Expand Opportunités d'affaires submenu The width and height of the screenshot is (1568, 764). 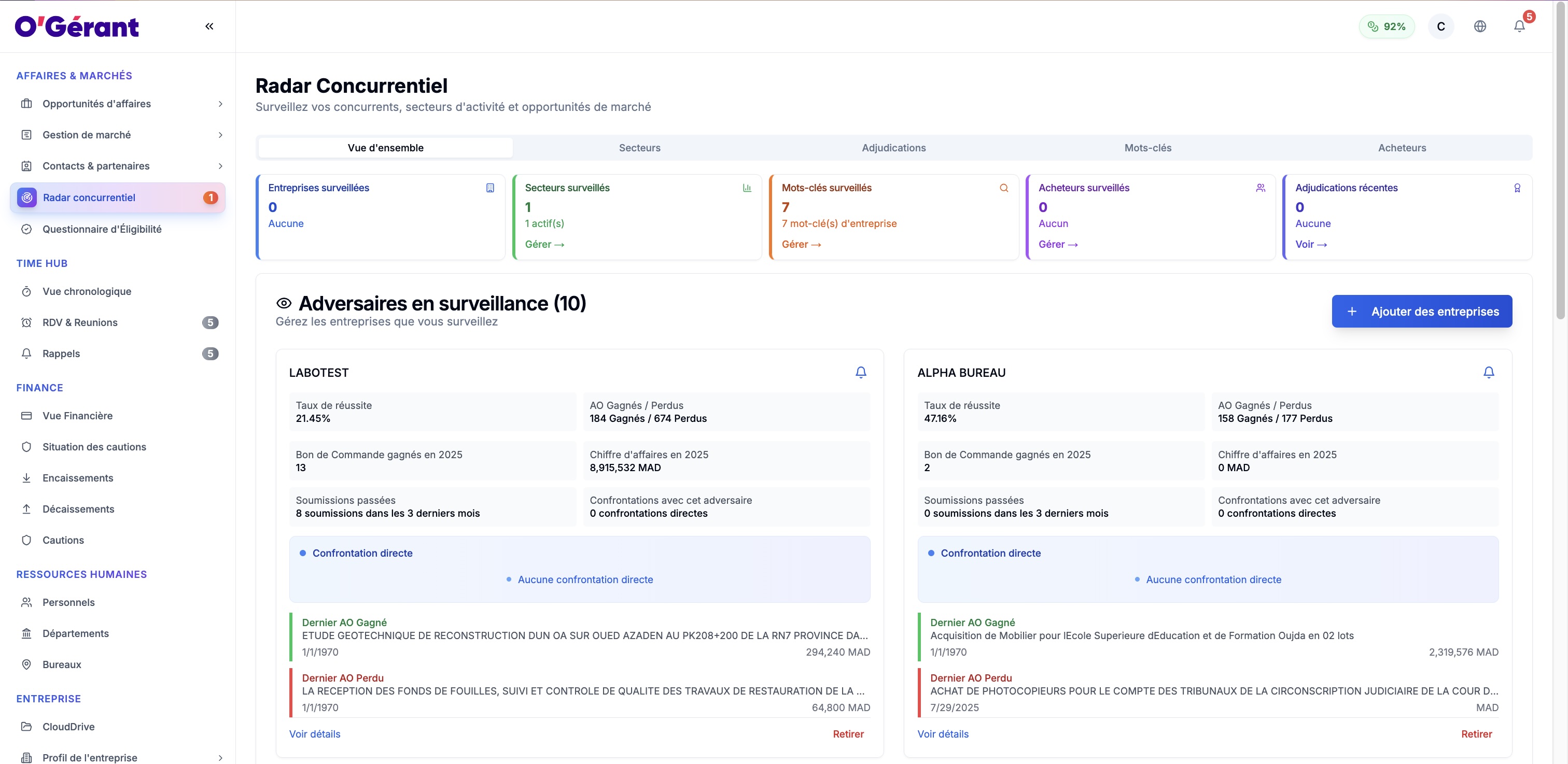tap(220, 104)
